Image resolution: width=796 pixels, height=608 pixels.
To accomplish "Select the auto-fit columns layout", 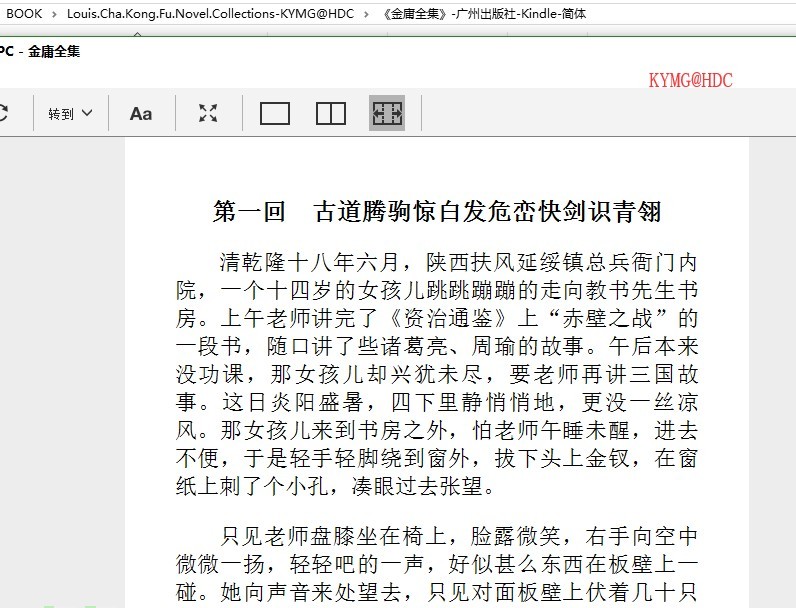I will click(387, 113).
